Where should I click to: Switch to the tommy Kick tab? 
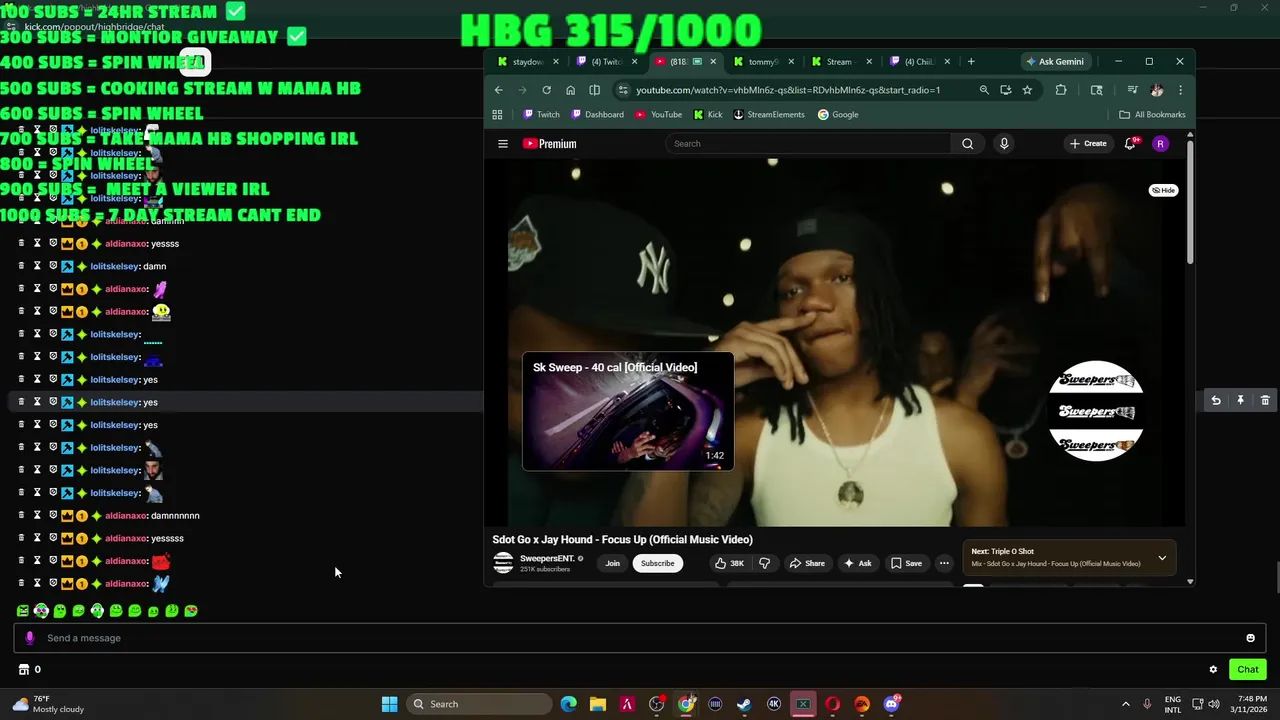pyautogui.click(x=764, y=62)
